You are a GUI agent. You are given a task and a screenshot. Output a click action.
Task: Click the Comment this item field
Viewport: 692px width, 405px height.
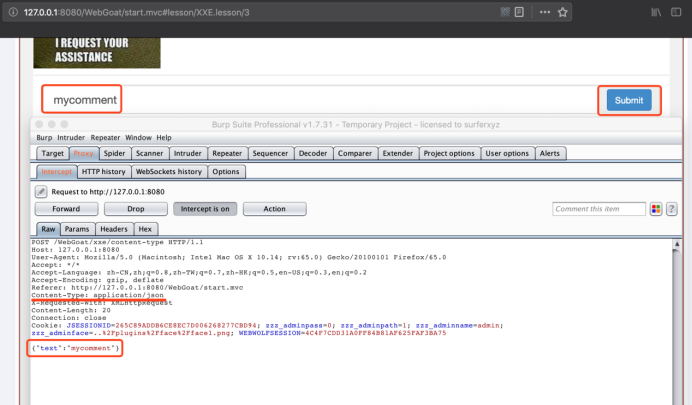click(598, 209)
